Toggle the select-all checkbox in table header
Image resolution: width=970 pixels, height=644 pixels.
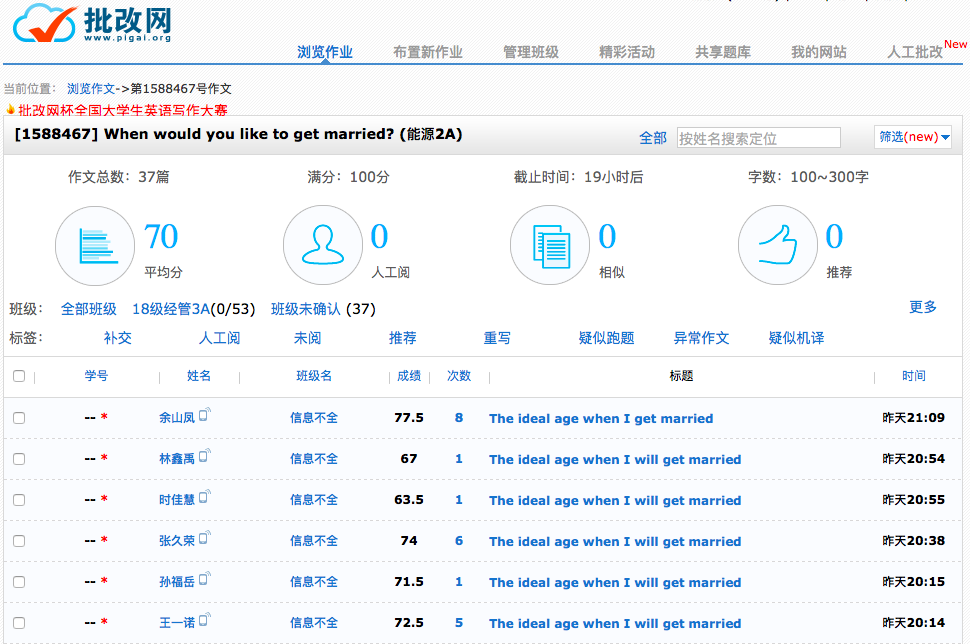pos(19,376)
